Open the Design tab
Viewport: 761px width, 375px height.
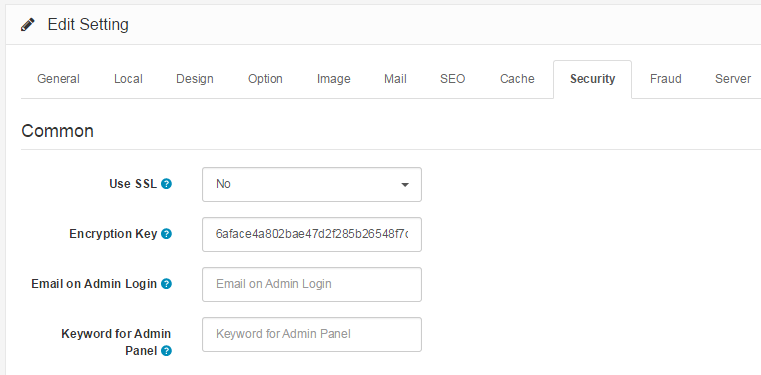click(x=195, y=79)
